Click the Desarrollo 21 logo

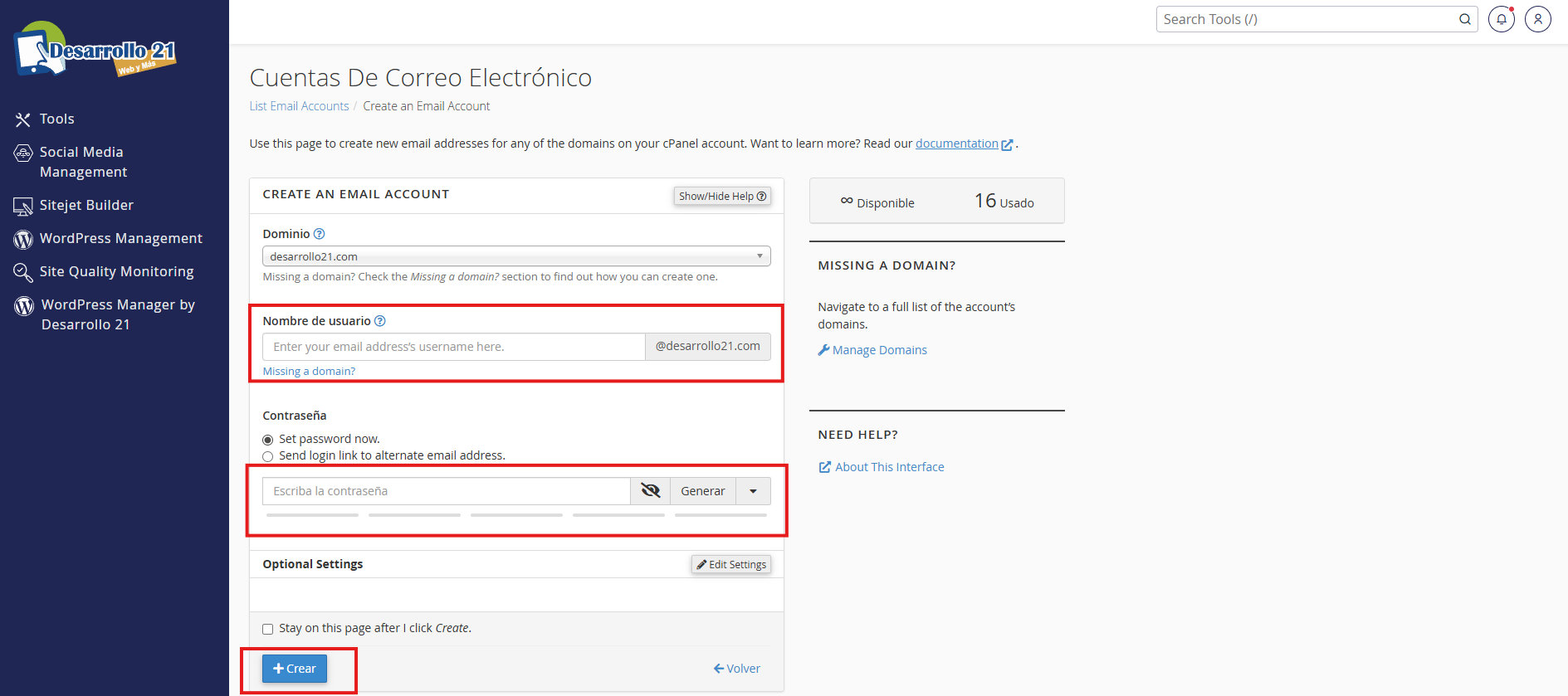(95, 50)
